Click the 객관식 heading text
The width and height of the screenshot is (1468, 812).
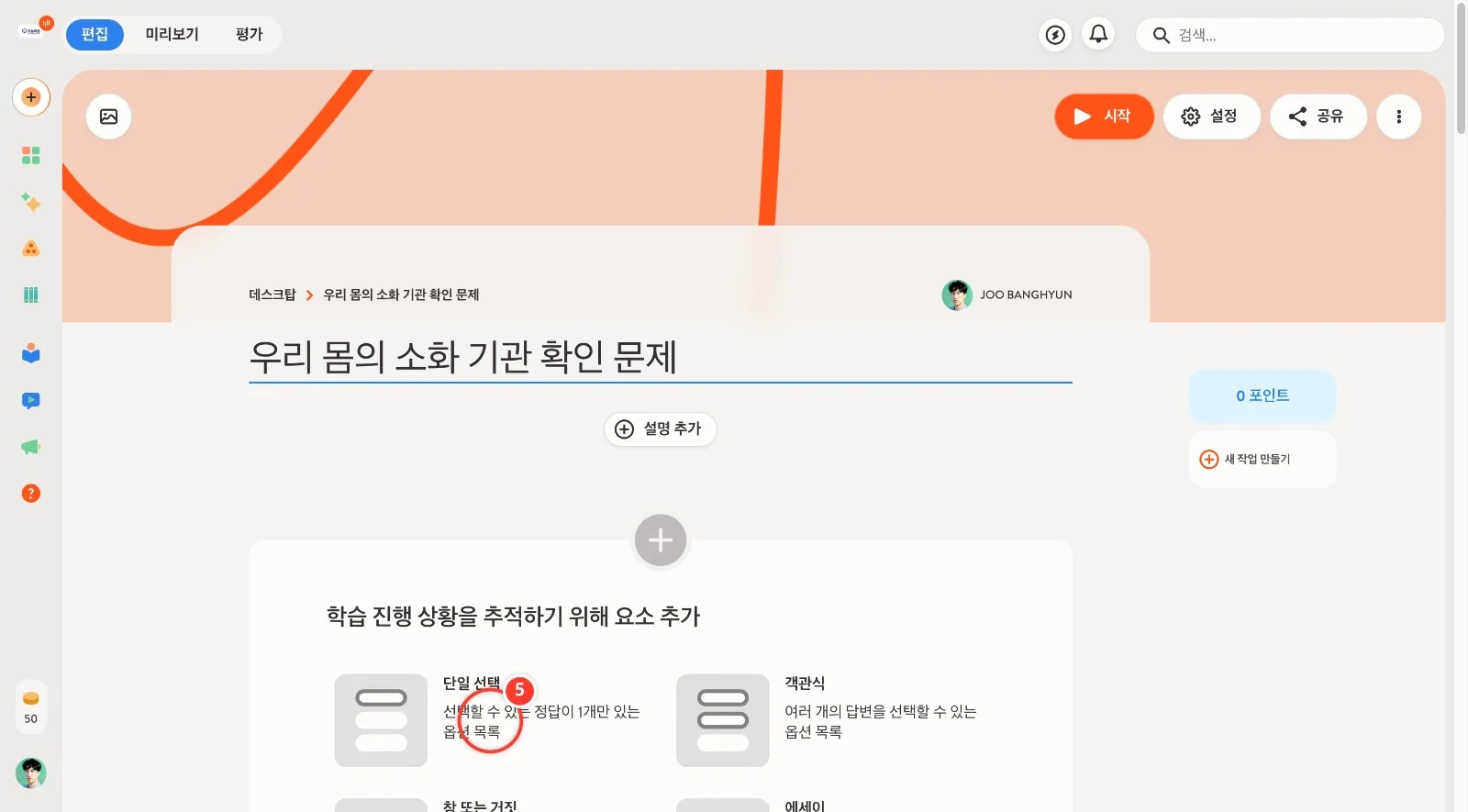(805, 684)
